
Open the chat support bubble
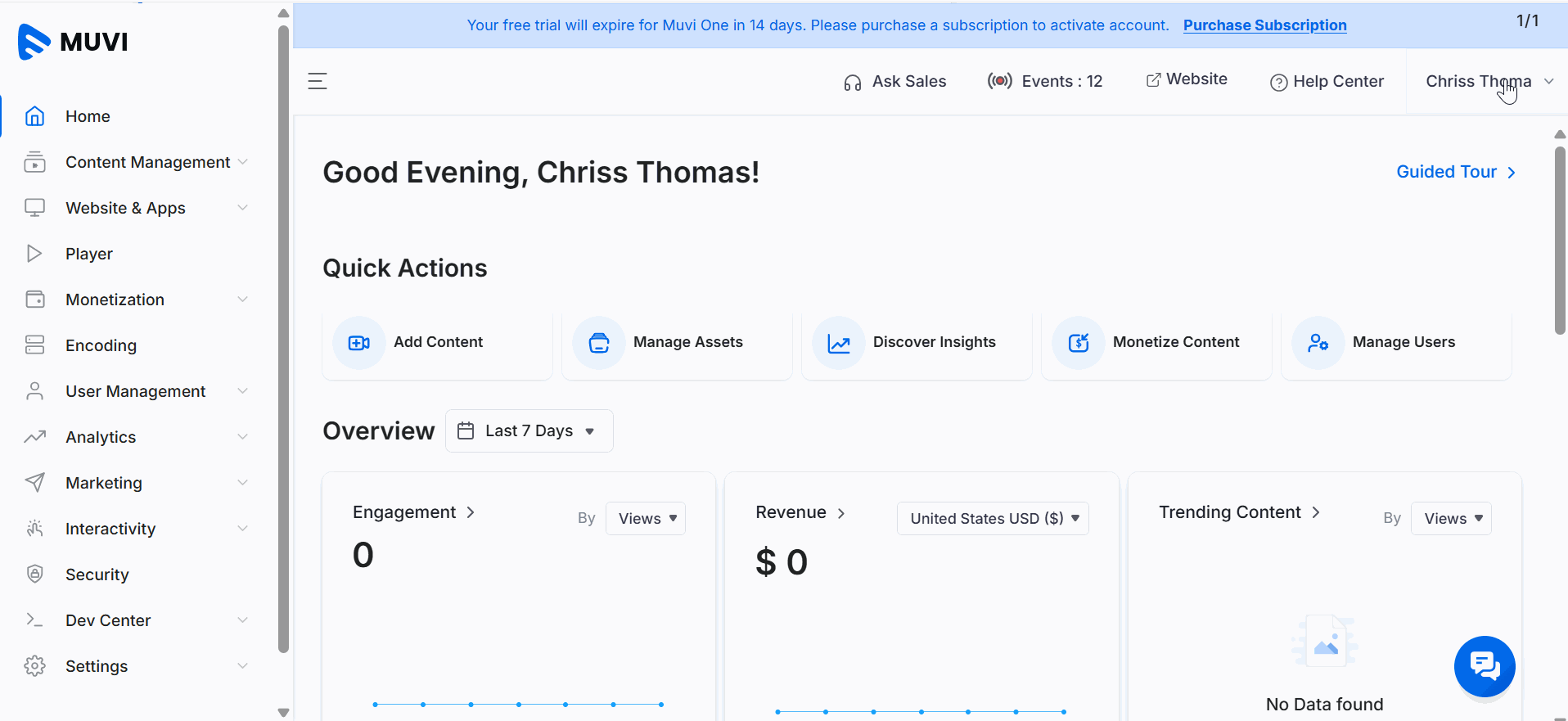(1485, 666)
